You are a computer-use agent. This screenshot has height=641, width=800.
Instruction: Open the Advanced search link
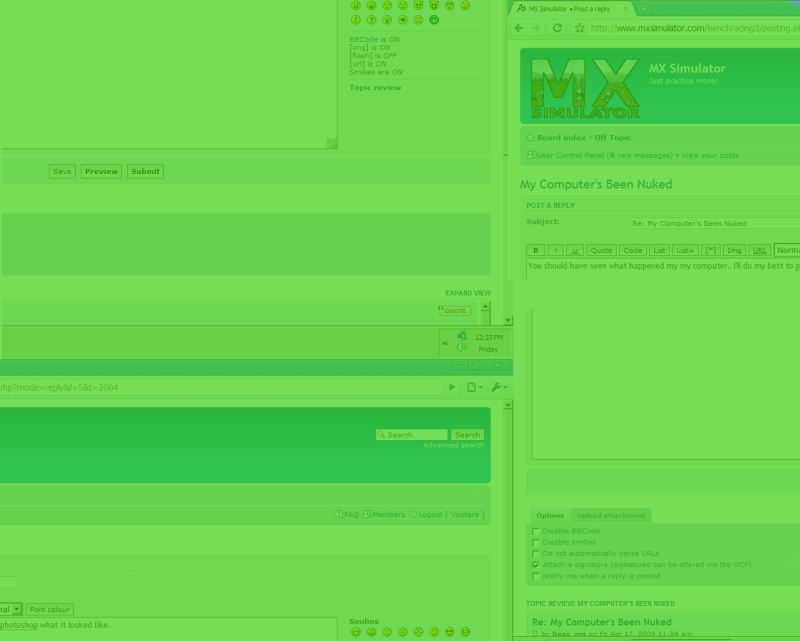coord(453,445)
